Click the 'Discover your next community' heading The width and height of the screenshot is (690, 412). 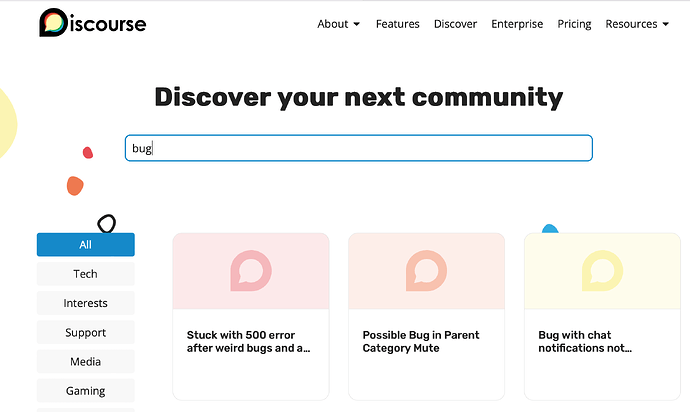359,97
